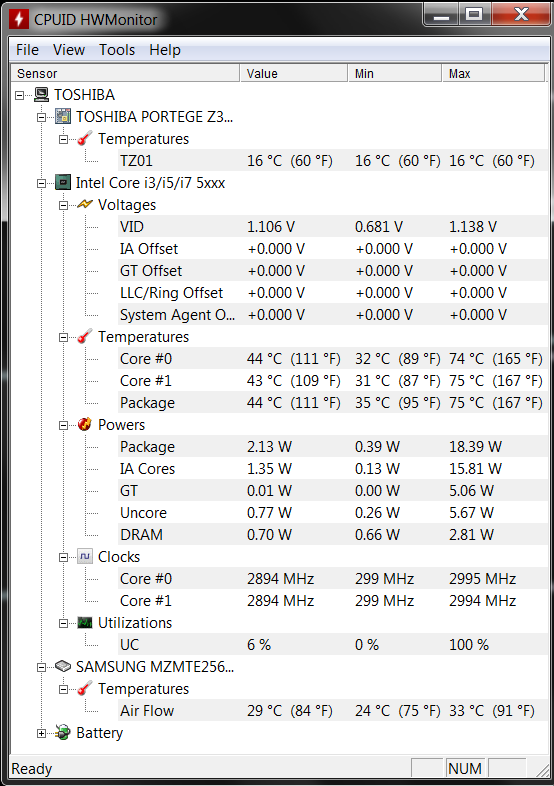This screenshot has width=554, height=786.
Task: Click the TOSHIBA computer icon
Action: (x=41, y=95)
